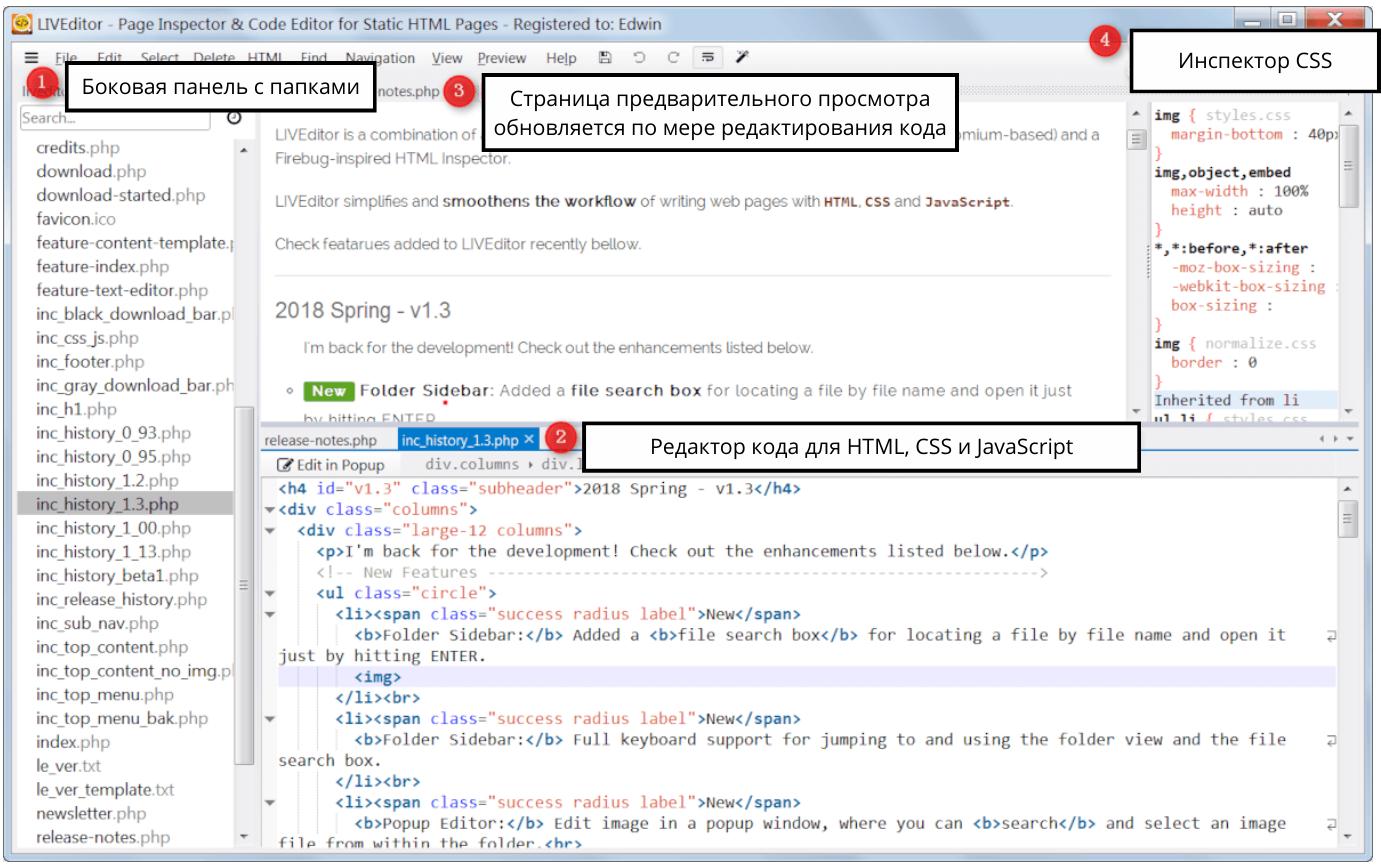Open the hamburger menu icon

[31, 59]
